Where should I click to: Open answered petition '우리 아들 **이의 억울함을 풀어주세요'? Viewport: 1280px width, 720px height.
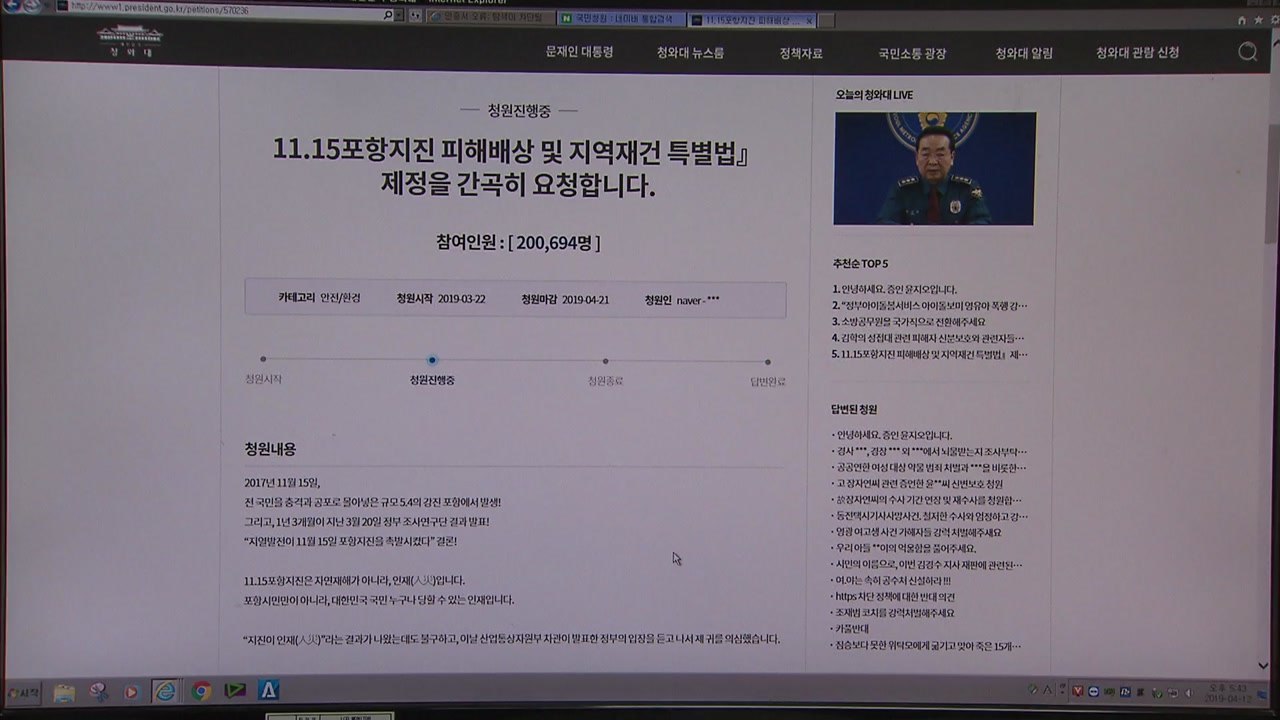[x=904, y=548]
